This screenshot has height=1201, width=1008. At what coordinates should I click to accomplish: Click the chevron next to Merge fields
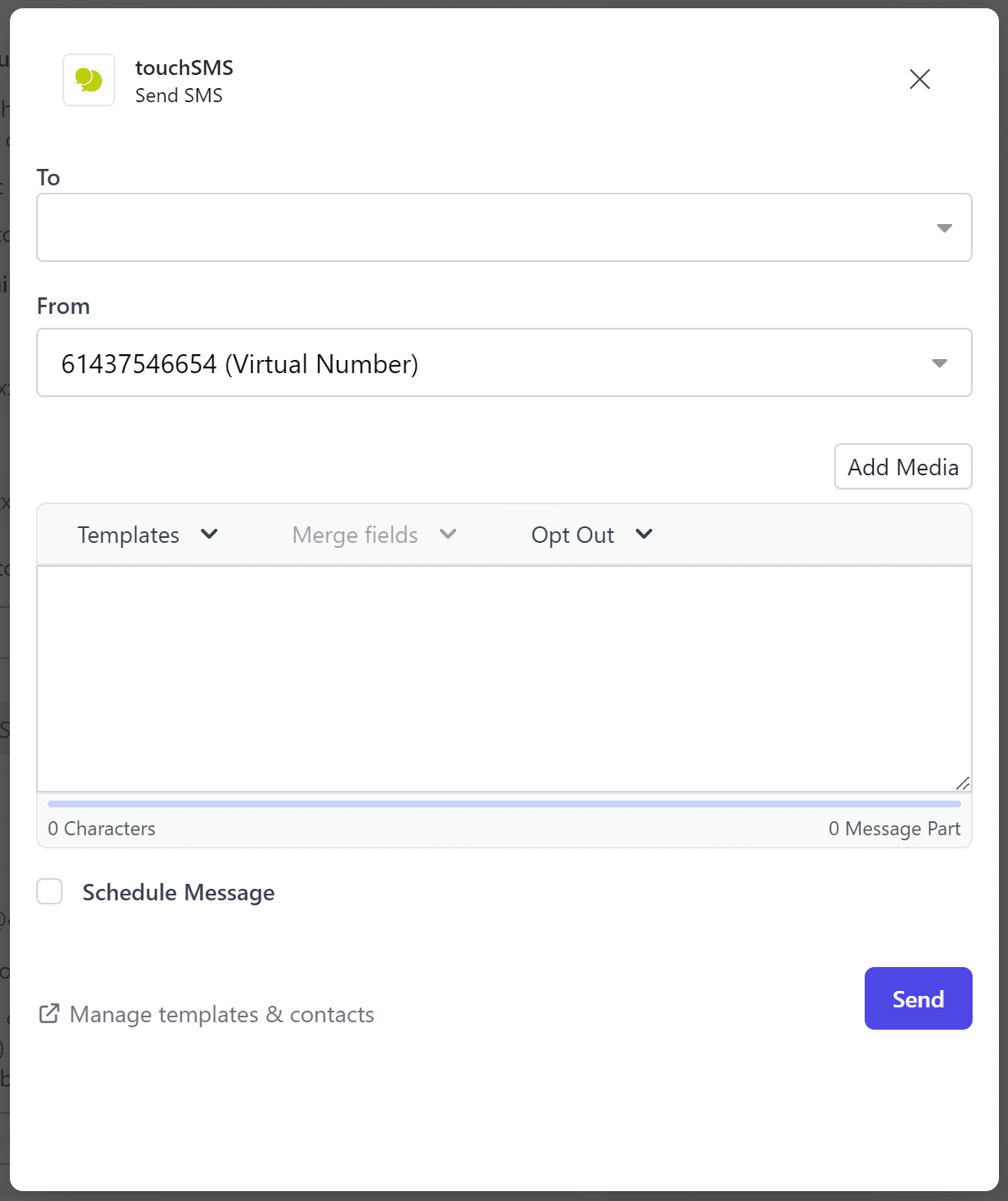tap(448, 534)
